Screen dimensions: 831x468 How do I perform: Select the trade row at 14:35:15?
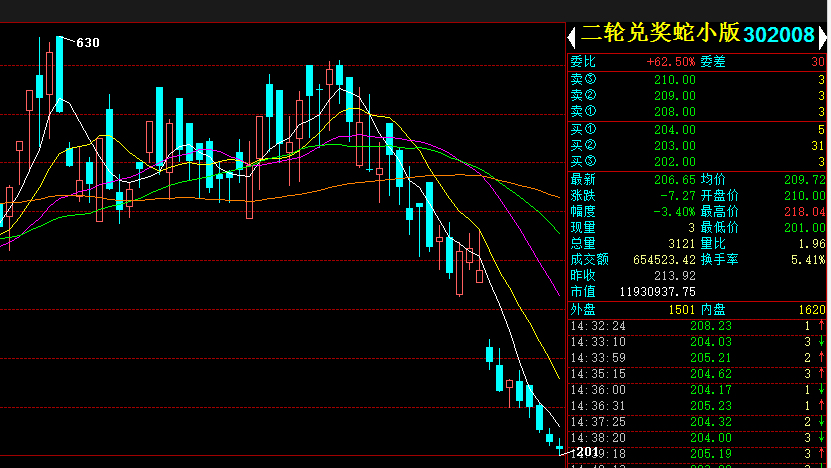pyautogui.click(x=697, y=374)
